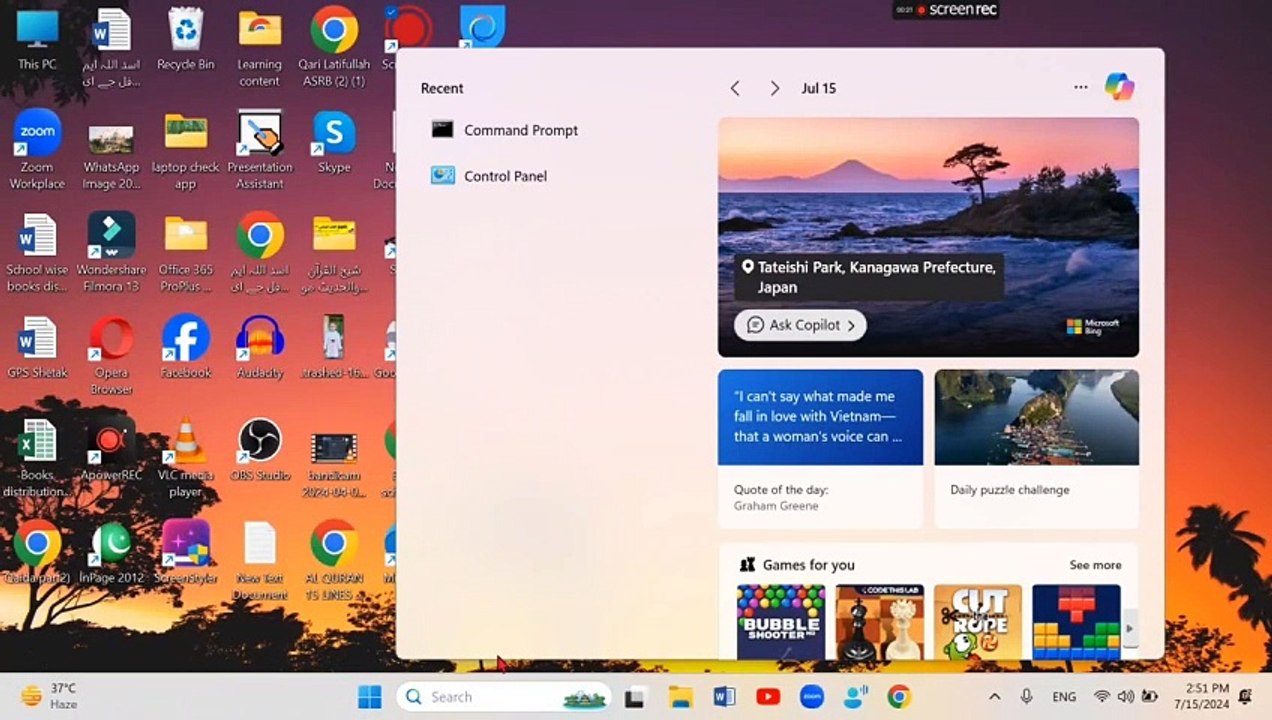Open the weather widget showing 37°C Haze
The width and height of the screenshot is (1272, 720).
pyautogui.click(x=48, y=696)
